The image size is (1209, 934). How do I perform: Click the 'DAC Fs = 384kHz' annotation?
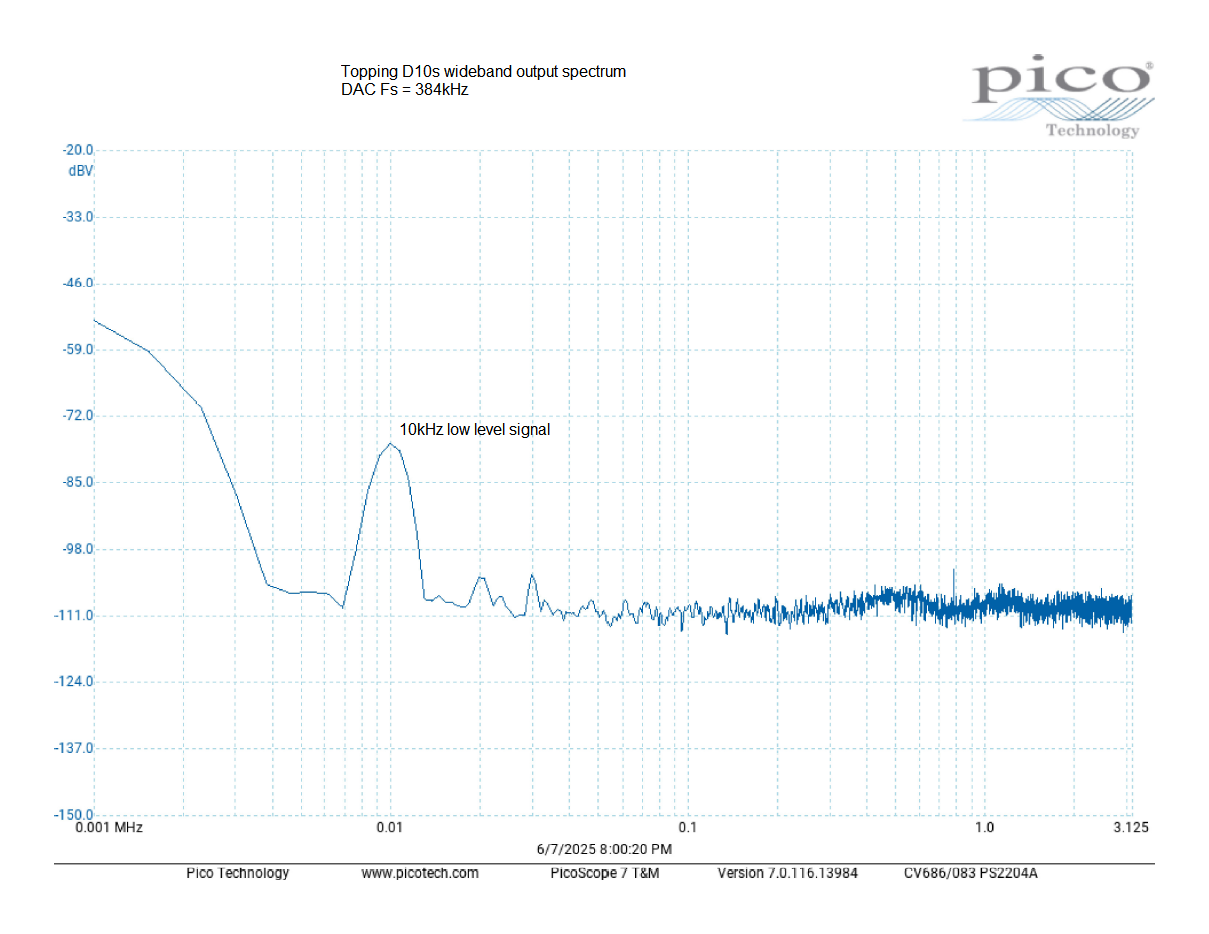coord(405,89)
